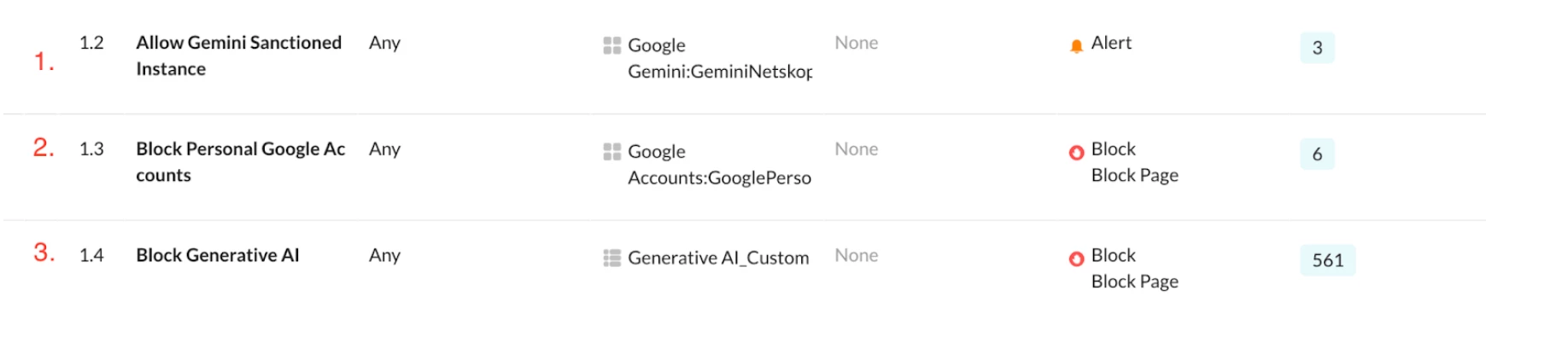Click the red Block icon in rule 1.4

pyautogui.click(x=1076, y=259)
